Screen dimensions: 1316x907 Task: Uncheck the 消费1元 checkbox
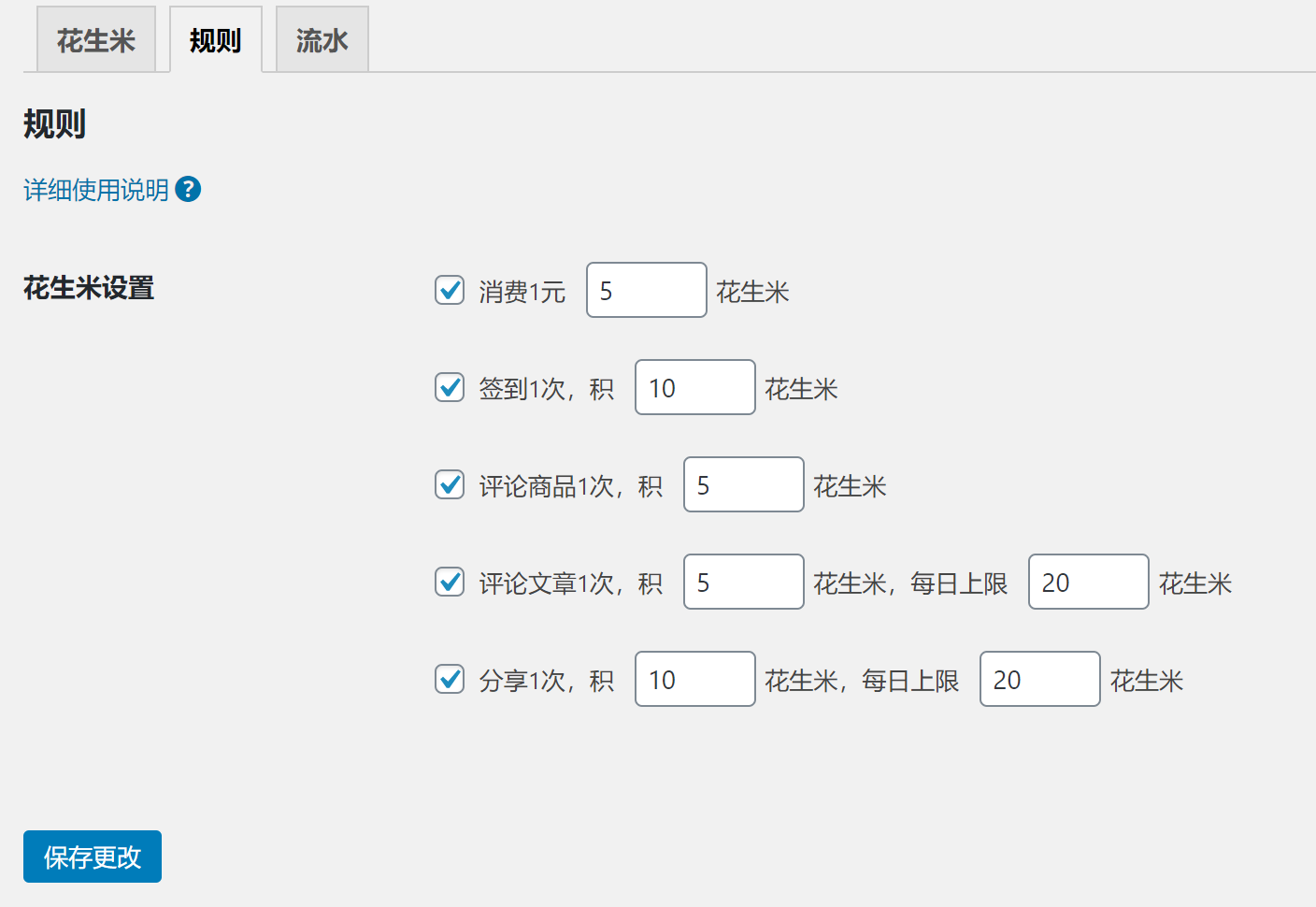(450, 291)
